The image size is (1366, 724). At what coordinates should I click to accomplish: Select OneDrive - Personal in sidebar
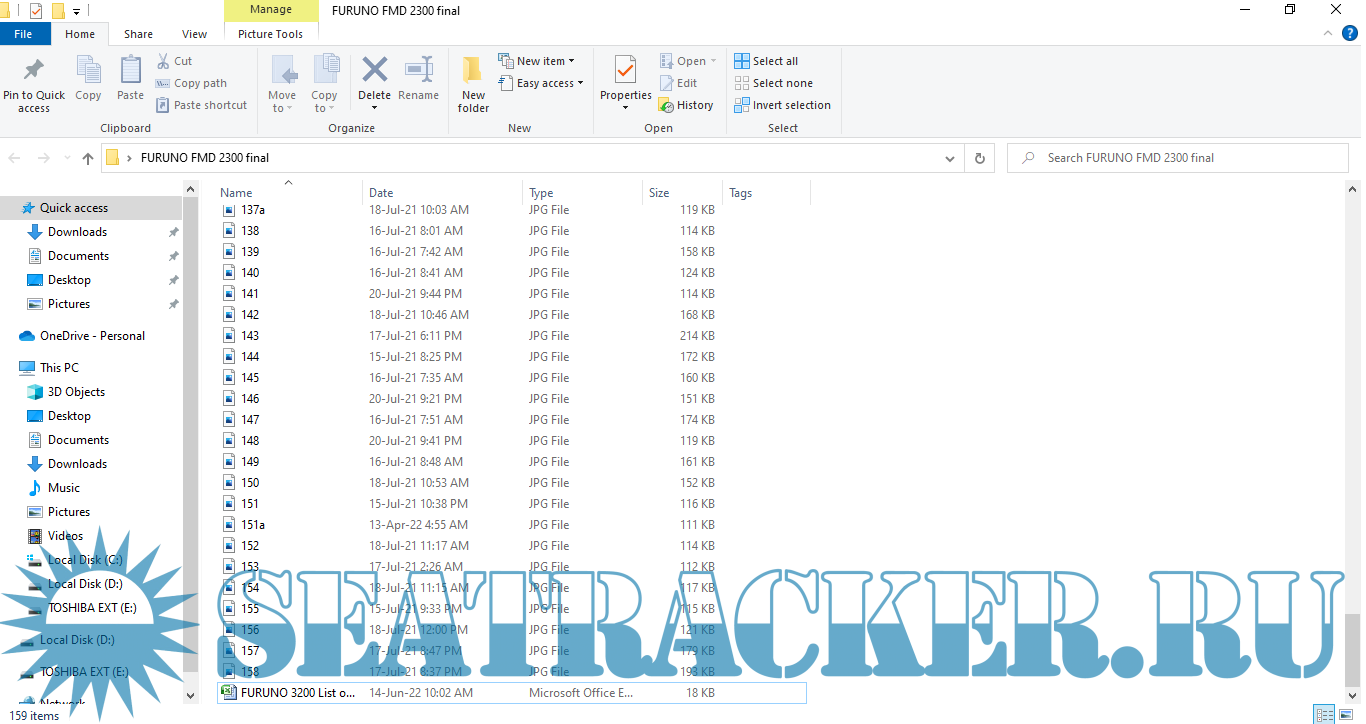click(92, 336)
